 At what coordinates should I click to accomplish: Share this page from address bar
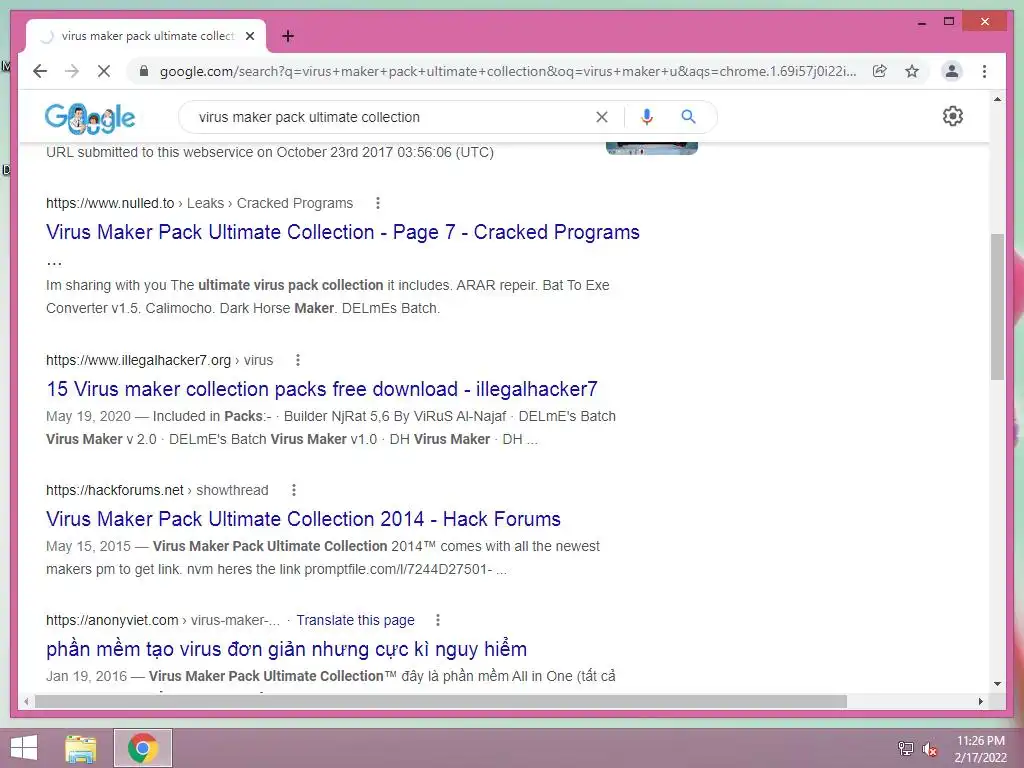point(880,71)
